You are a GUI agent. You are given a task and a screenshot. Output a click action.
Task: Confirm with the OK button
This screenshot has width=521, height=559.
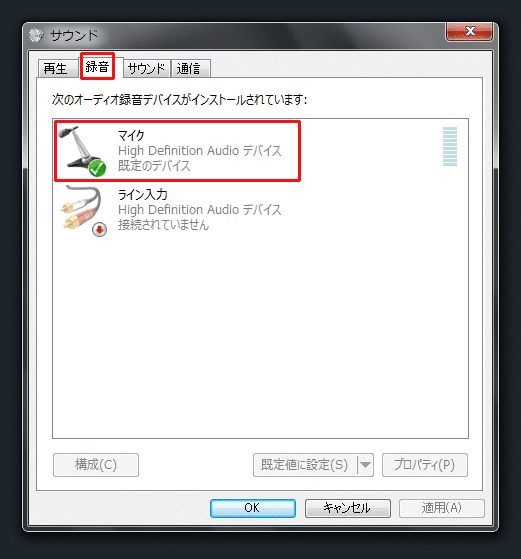(252, 508)
